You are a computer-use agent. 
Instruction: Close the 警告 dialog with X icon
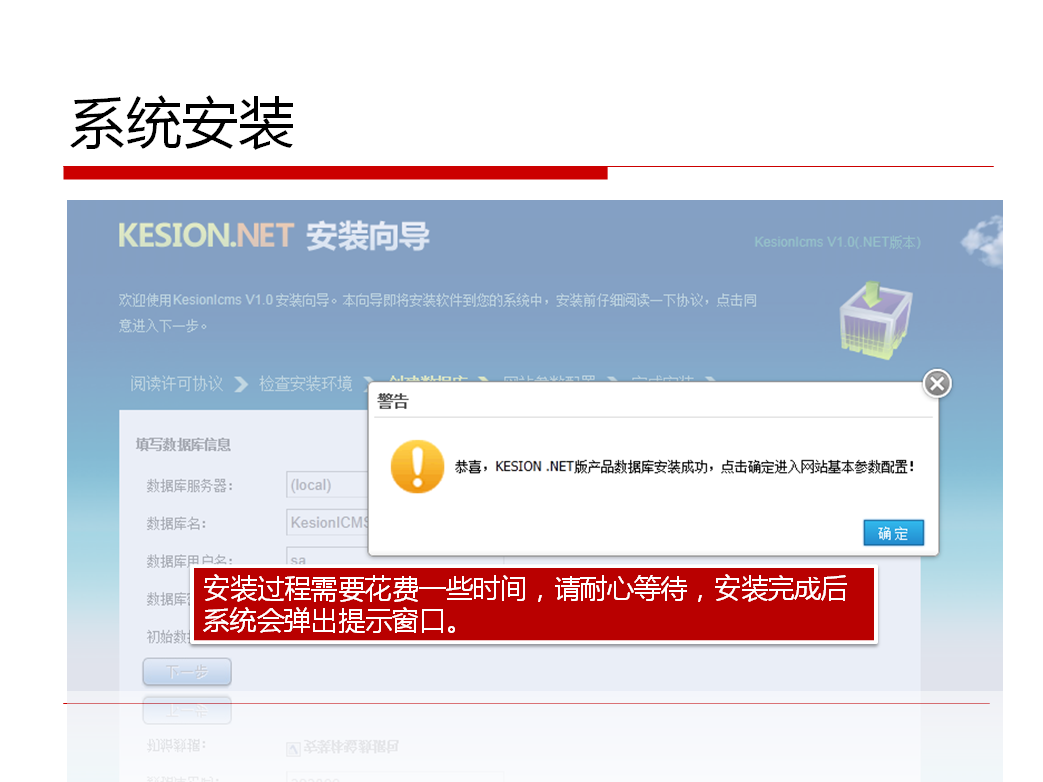(x=937, y=383)
